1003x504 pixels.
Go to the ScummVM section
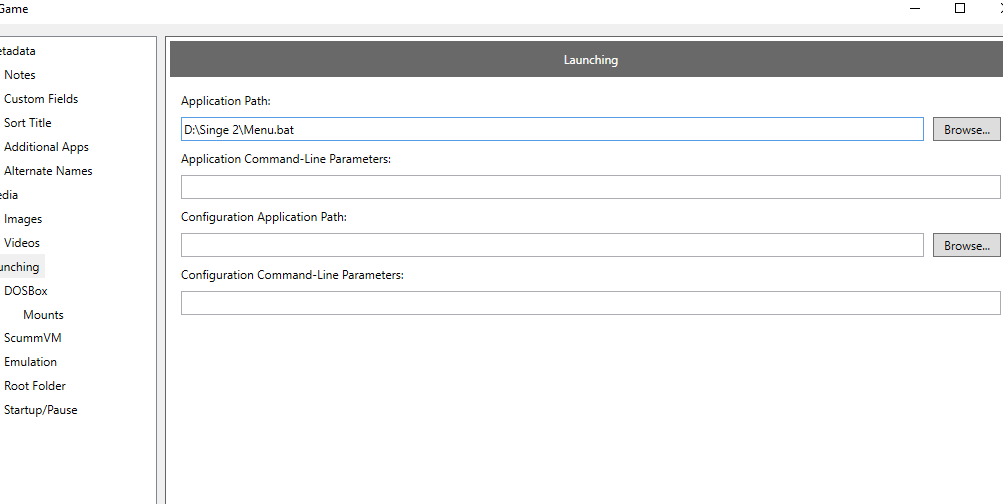33,338
